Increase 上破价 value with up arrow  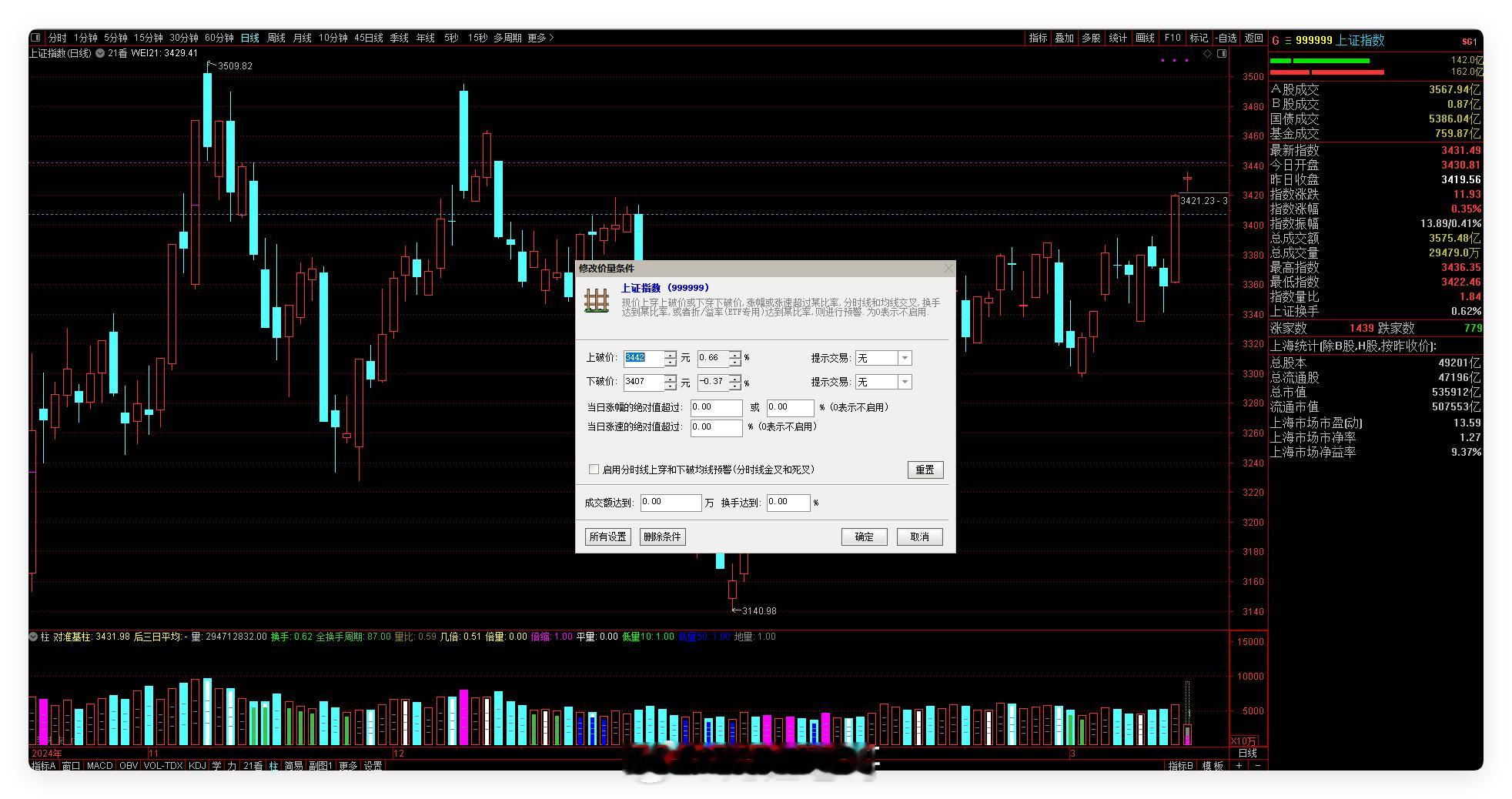click(x=671, y=355)
